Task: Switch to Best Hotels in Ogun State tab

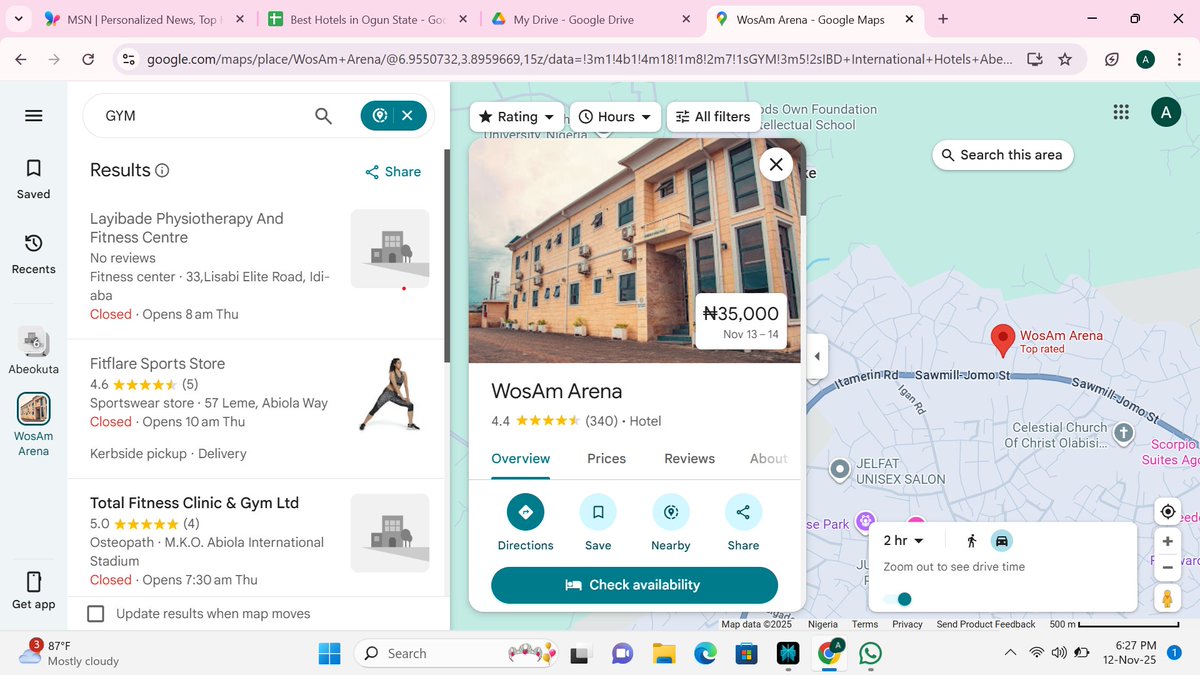Action: coord(366,19)
